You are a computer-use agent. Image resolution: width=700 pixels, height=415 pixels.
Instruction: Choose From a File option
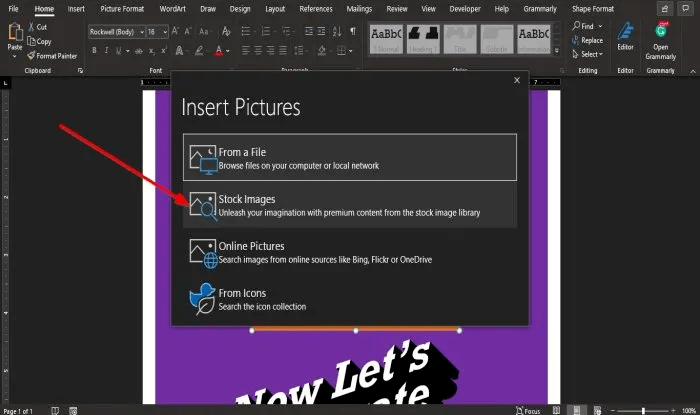click(x=350, y=157)
